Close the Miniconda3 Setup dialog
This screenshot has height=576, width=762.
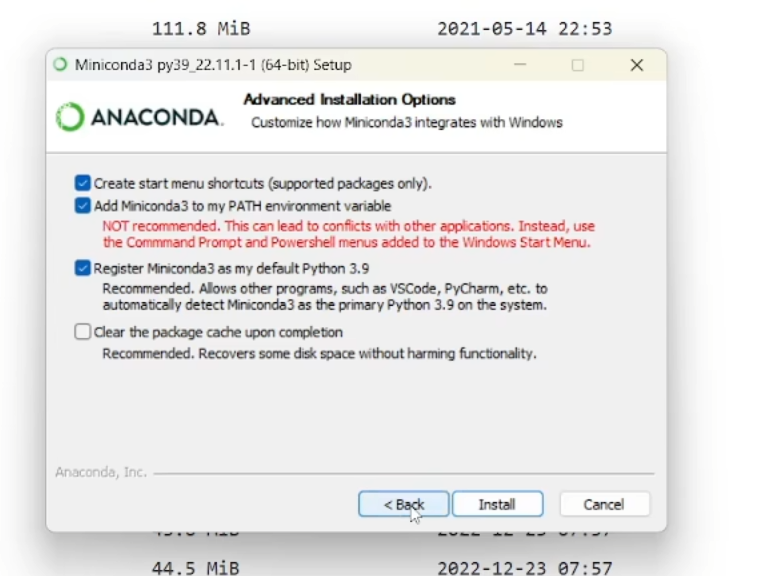(637, 65)
